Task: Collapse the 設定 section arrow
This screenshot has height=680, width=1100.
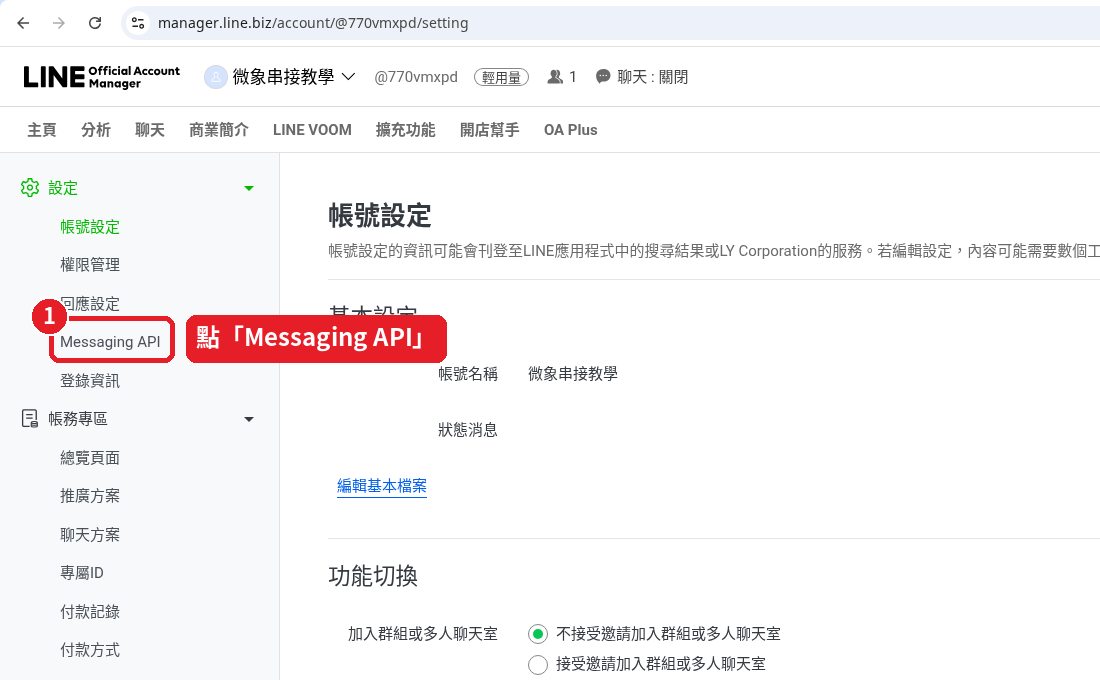Action: click(x=248, y=188)
